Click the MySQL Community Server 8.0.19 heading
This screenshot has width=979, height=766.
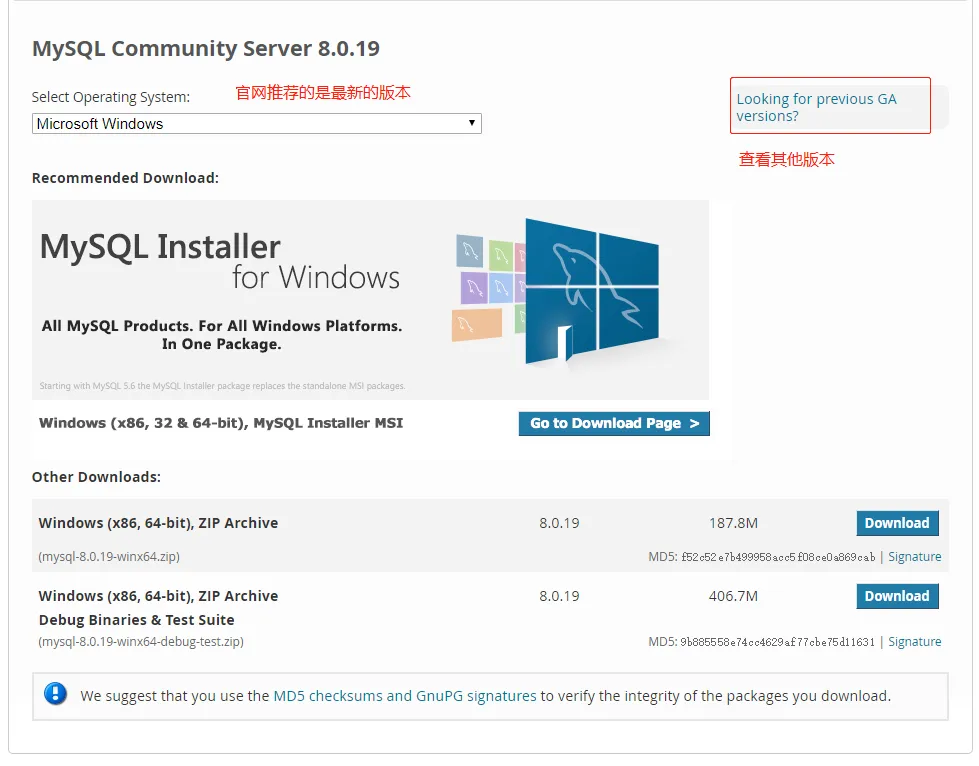(x=206, y=49)
